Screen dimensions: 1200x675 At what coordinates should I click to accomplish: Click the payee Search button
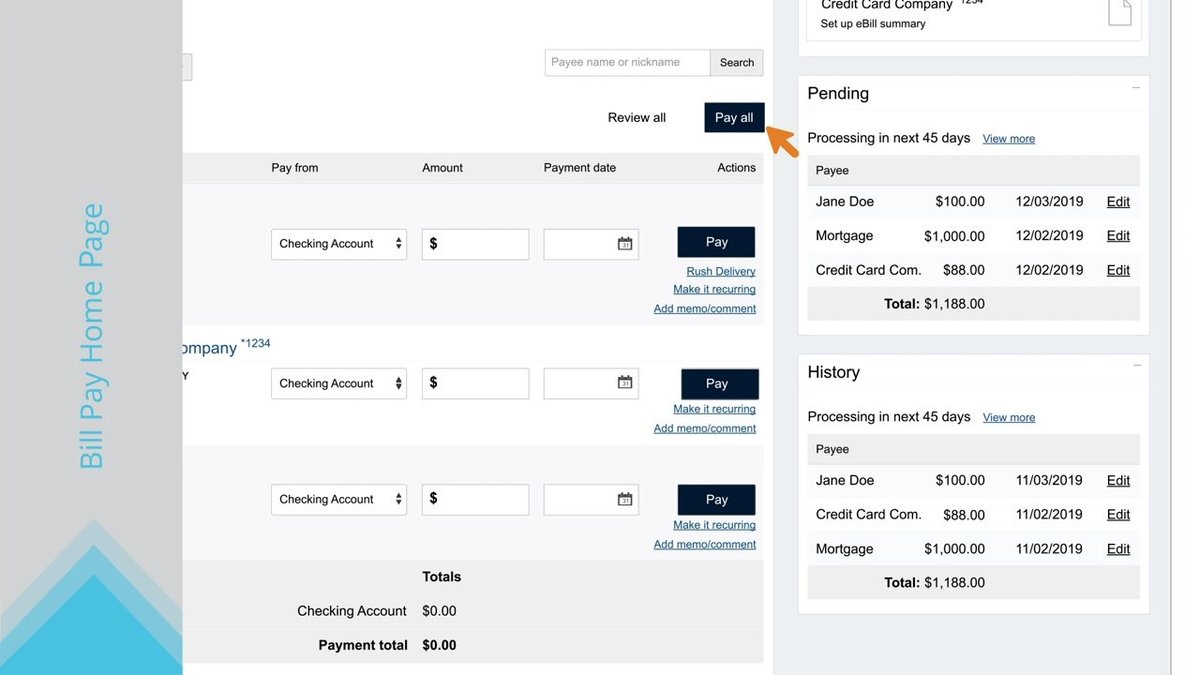[x=736, y=62]
